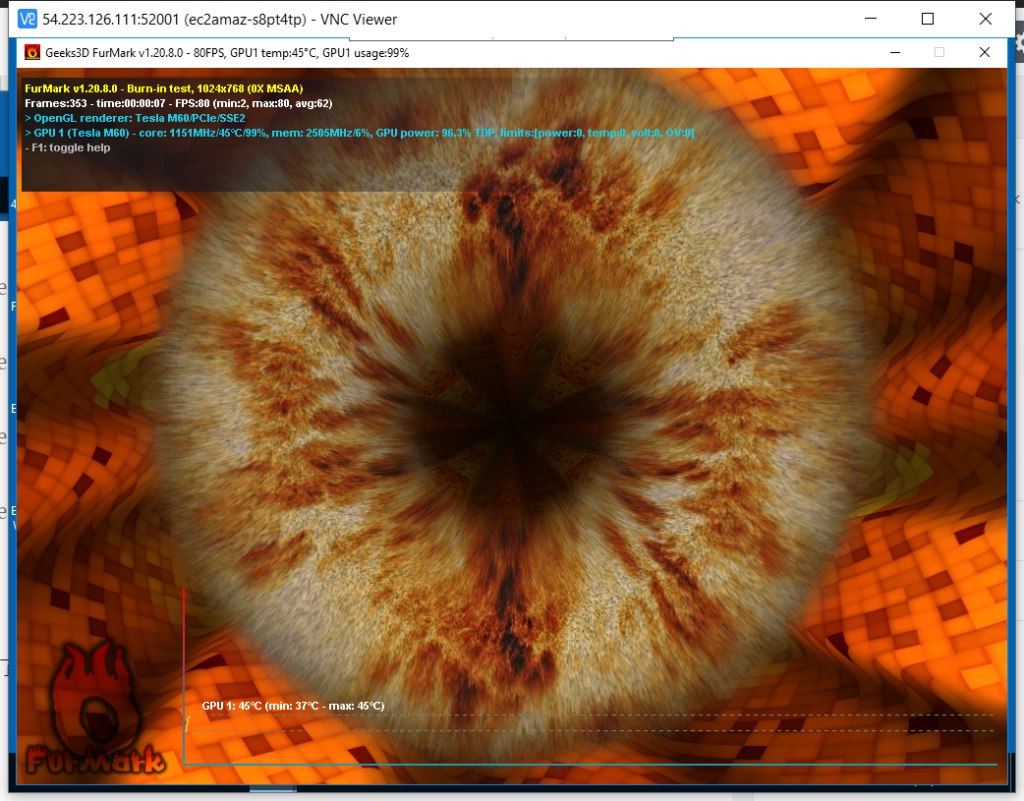
Task: Click the GPU 1 temperature min/max label
Action: (292, 706)
